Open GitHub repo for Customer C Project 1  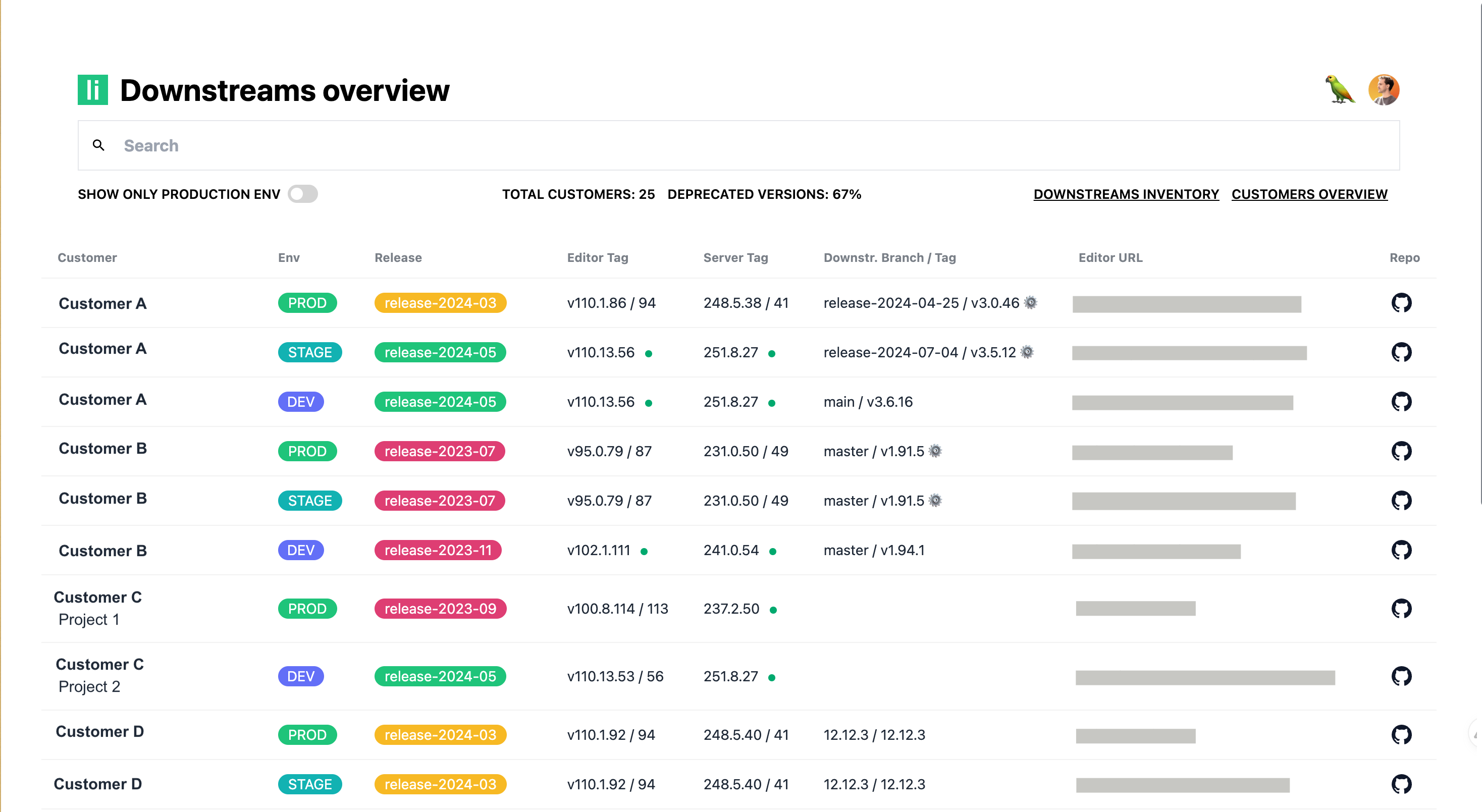1402,608
